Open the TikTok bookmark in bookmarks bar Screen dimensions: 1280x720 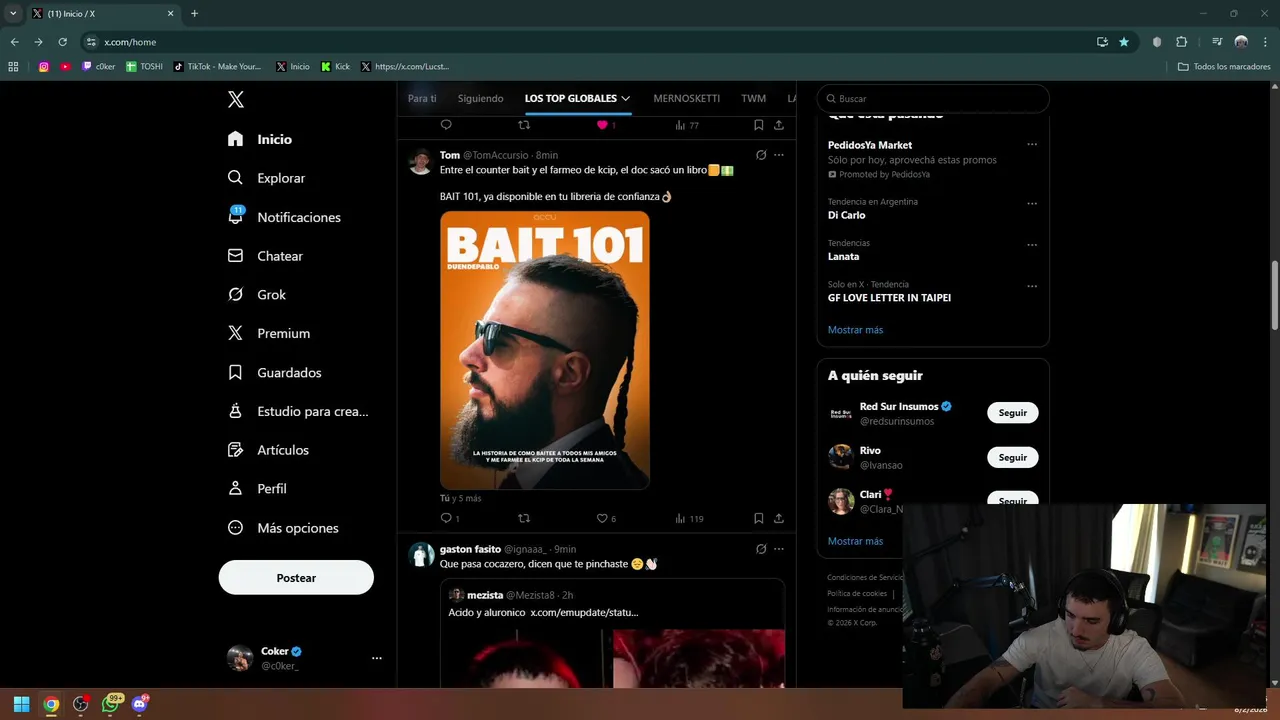[x=217, y=67]
